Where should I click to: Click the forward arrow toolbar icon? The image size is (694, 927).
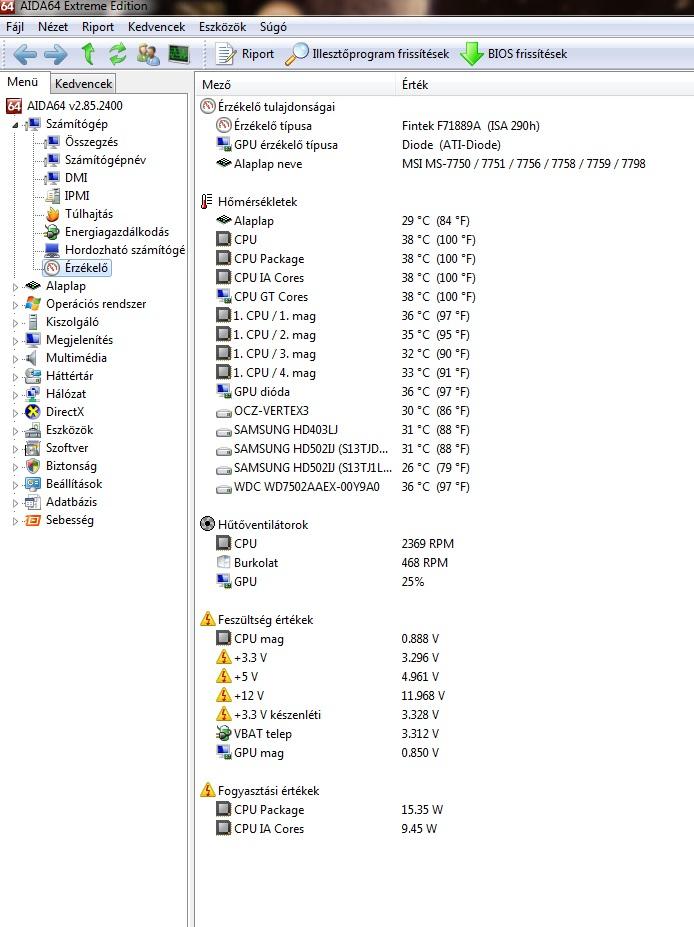[56, 54]
